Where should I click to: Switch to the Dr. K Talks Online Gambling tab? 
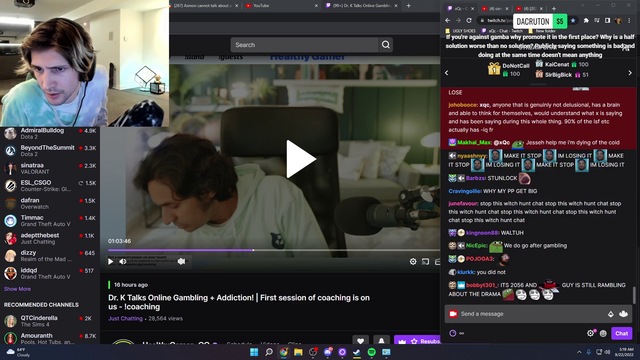point(362,6)
